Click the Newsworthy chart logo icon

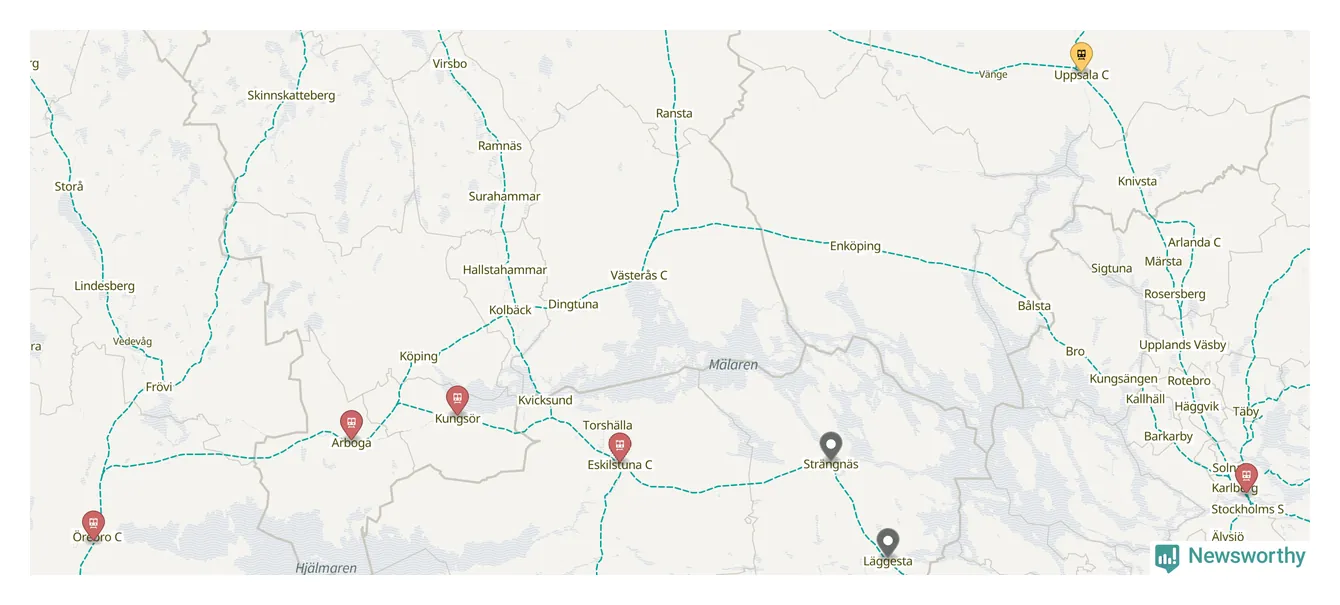tap(1166, 557)
